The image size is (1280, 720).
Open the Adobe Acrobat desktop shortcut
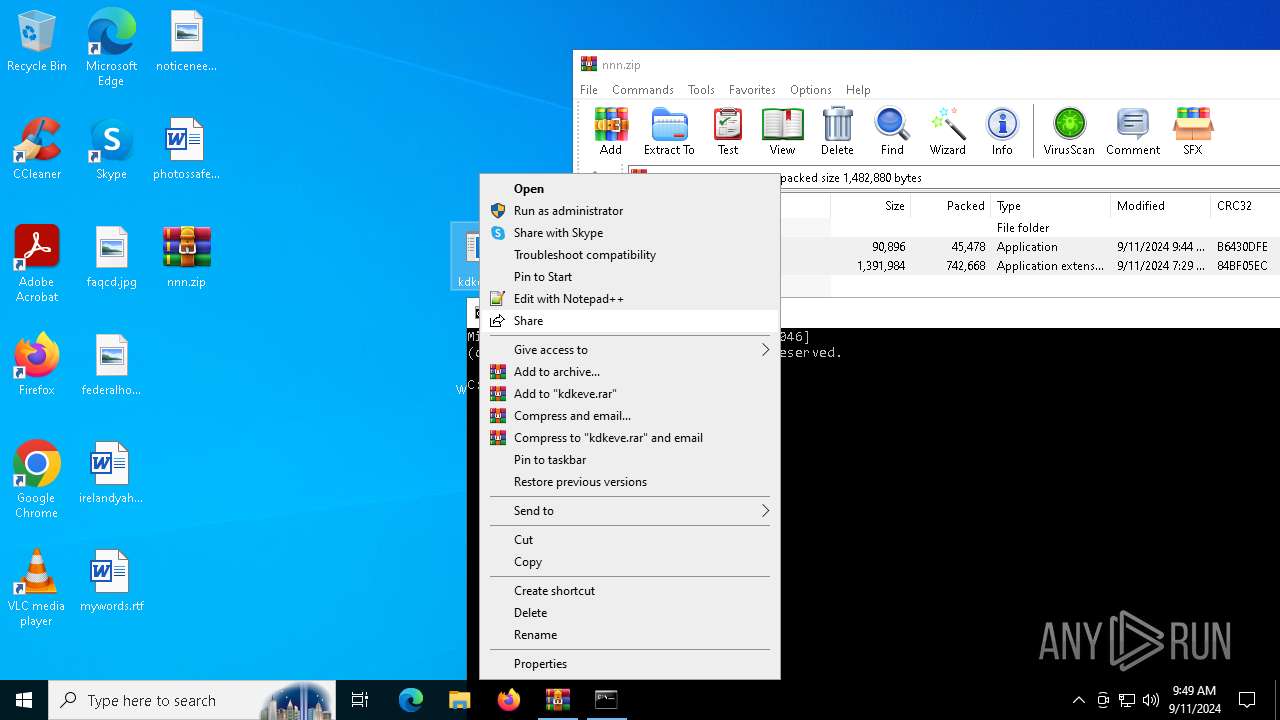point(37,264)
